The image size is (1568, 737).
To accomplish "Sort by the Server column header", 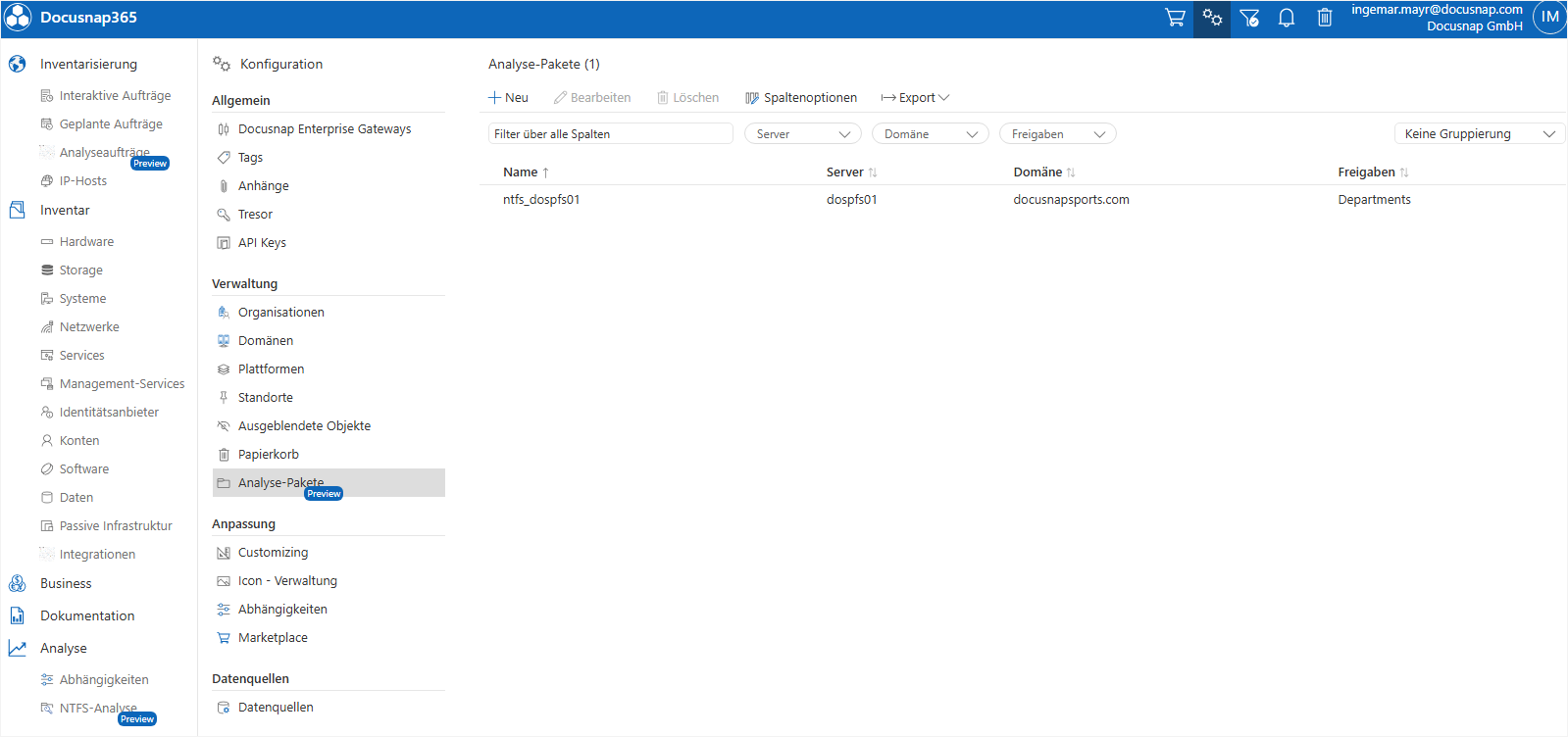I will click(851, 172).
